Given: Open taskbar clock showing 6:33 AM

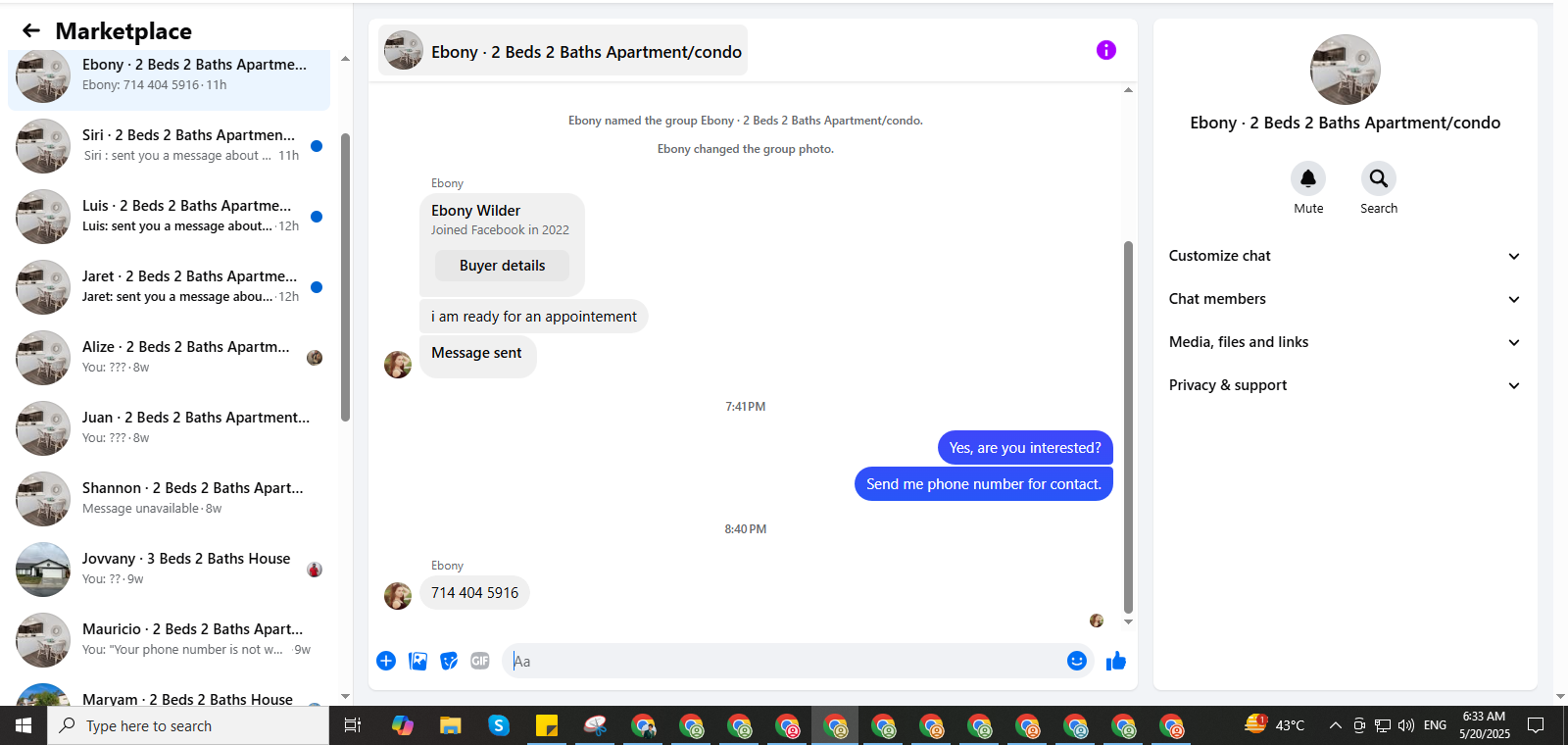Looking at the screenshot, I should click(1484, 725).
